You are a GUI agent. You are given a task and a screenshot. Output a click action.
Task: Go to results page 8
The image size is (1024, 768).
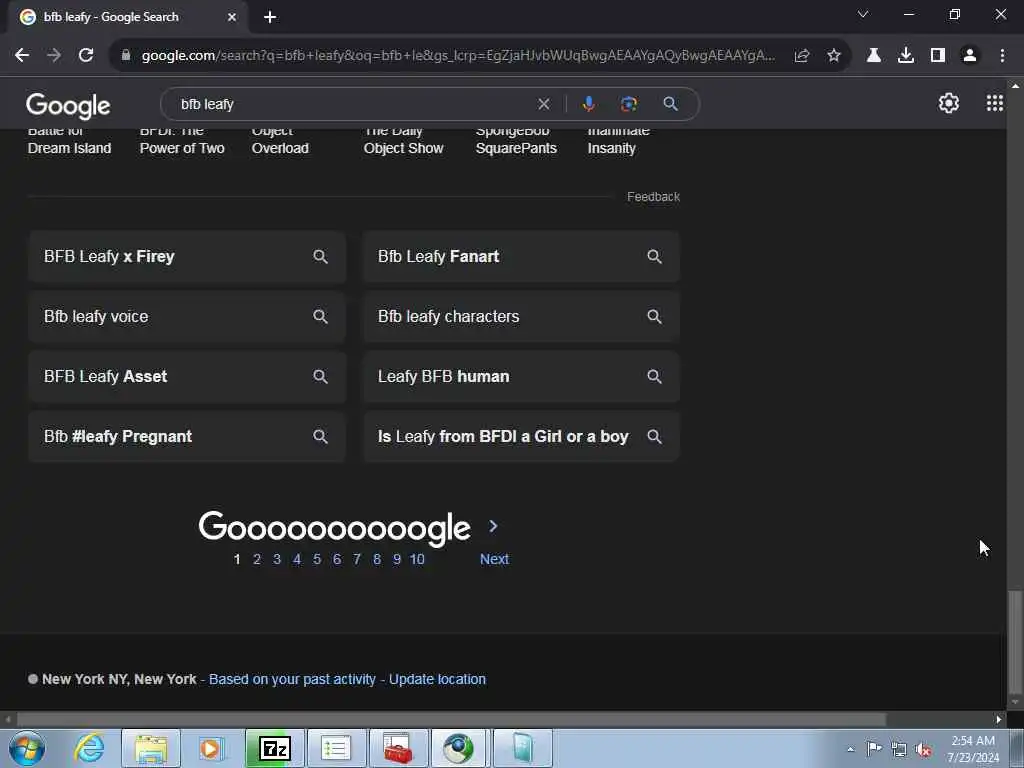point(377,559)
